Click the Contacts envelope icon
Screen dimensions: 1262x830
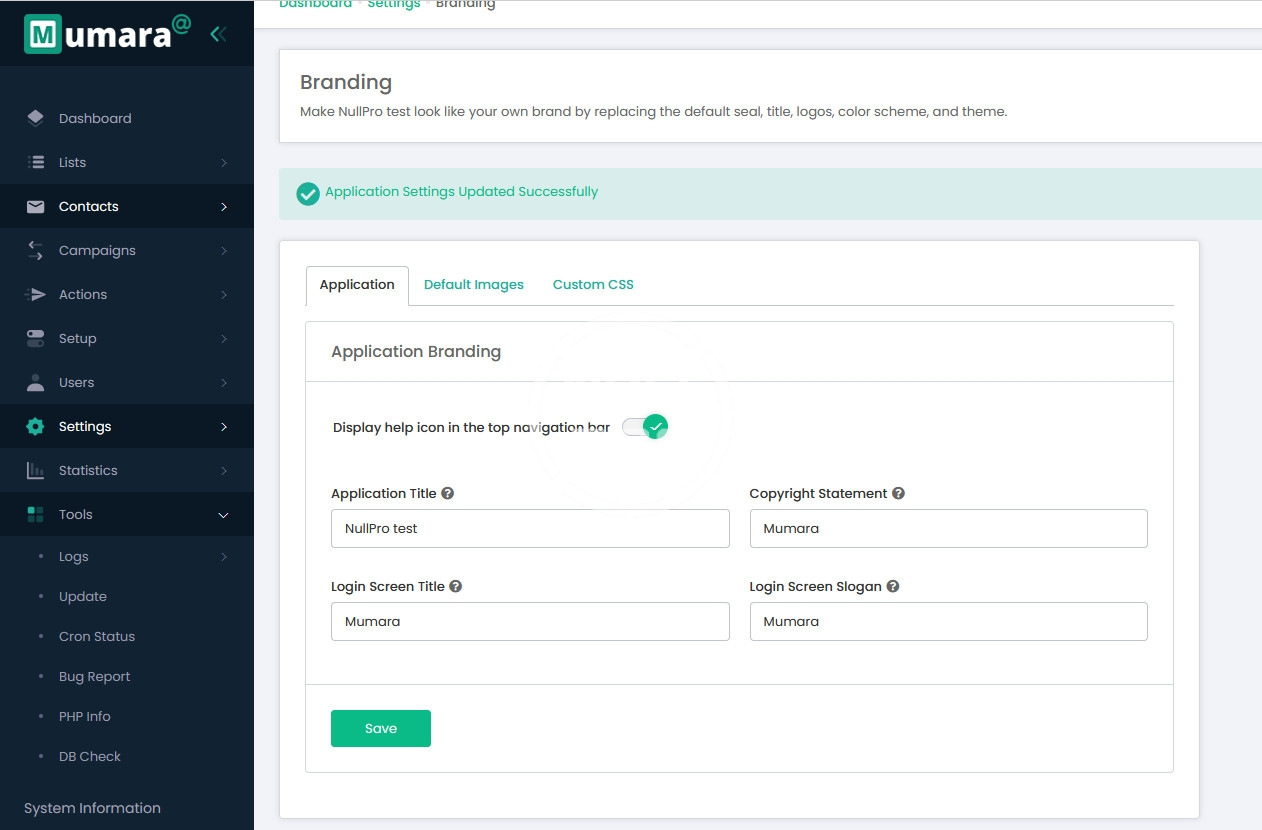point(36,206)
